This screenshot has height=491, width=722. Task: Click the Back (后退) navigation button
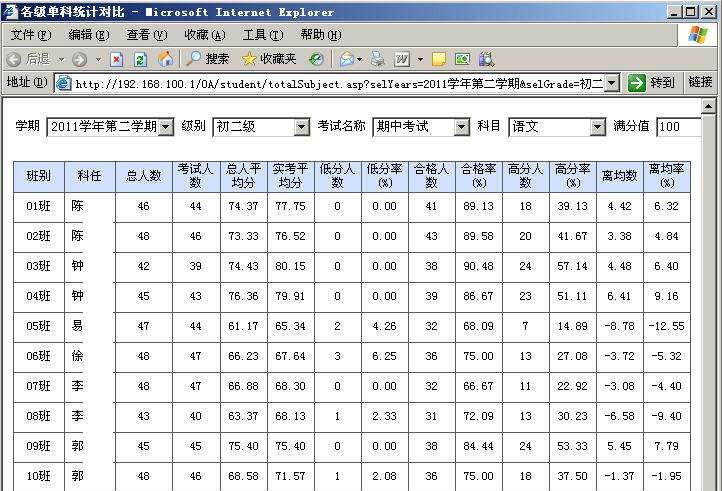pyautogui.click(x=28, y=59)
